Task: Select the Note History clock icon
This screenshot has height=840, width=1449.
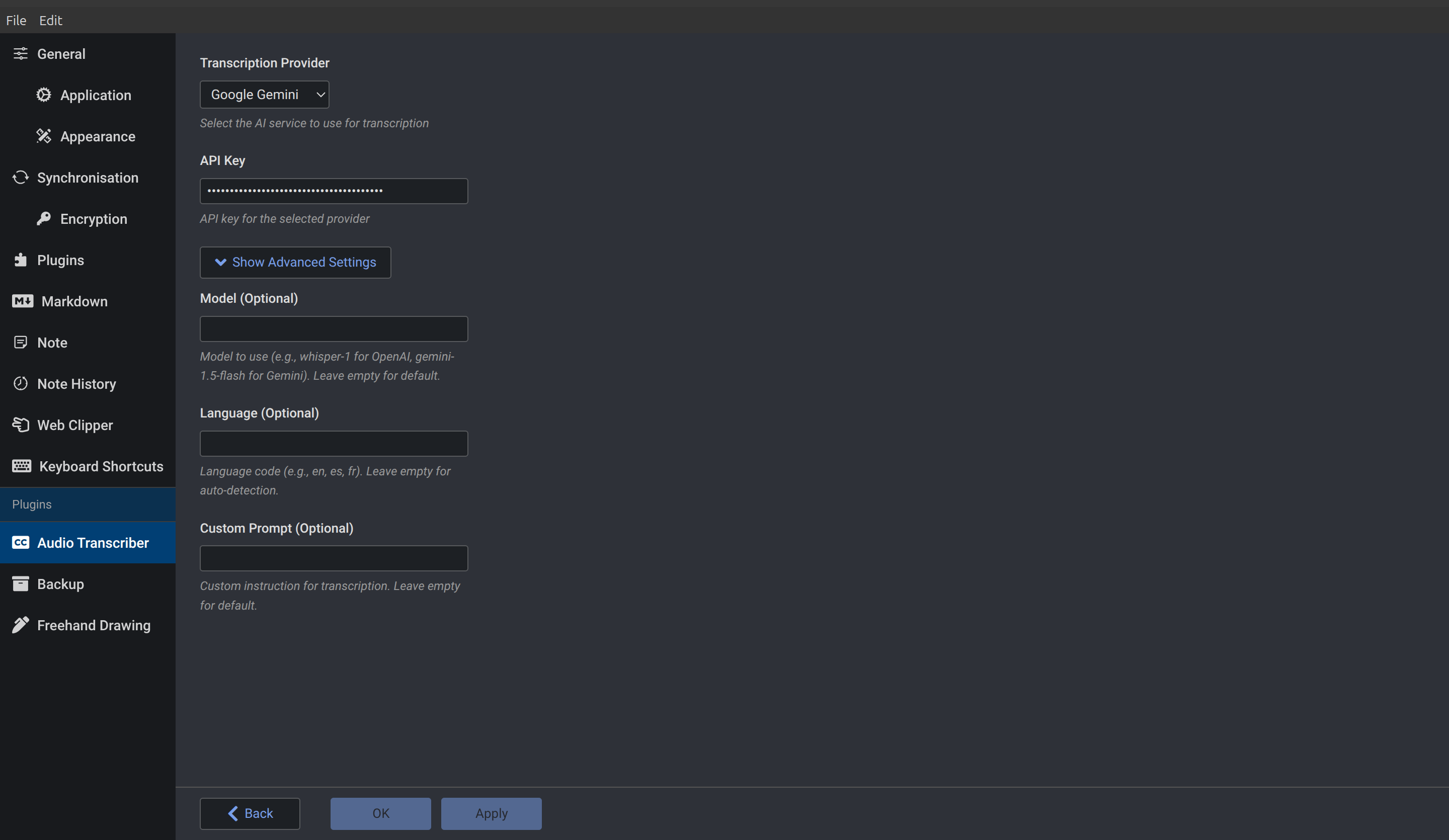Action: (21, 383)
